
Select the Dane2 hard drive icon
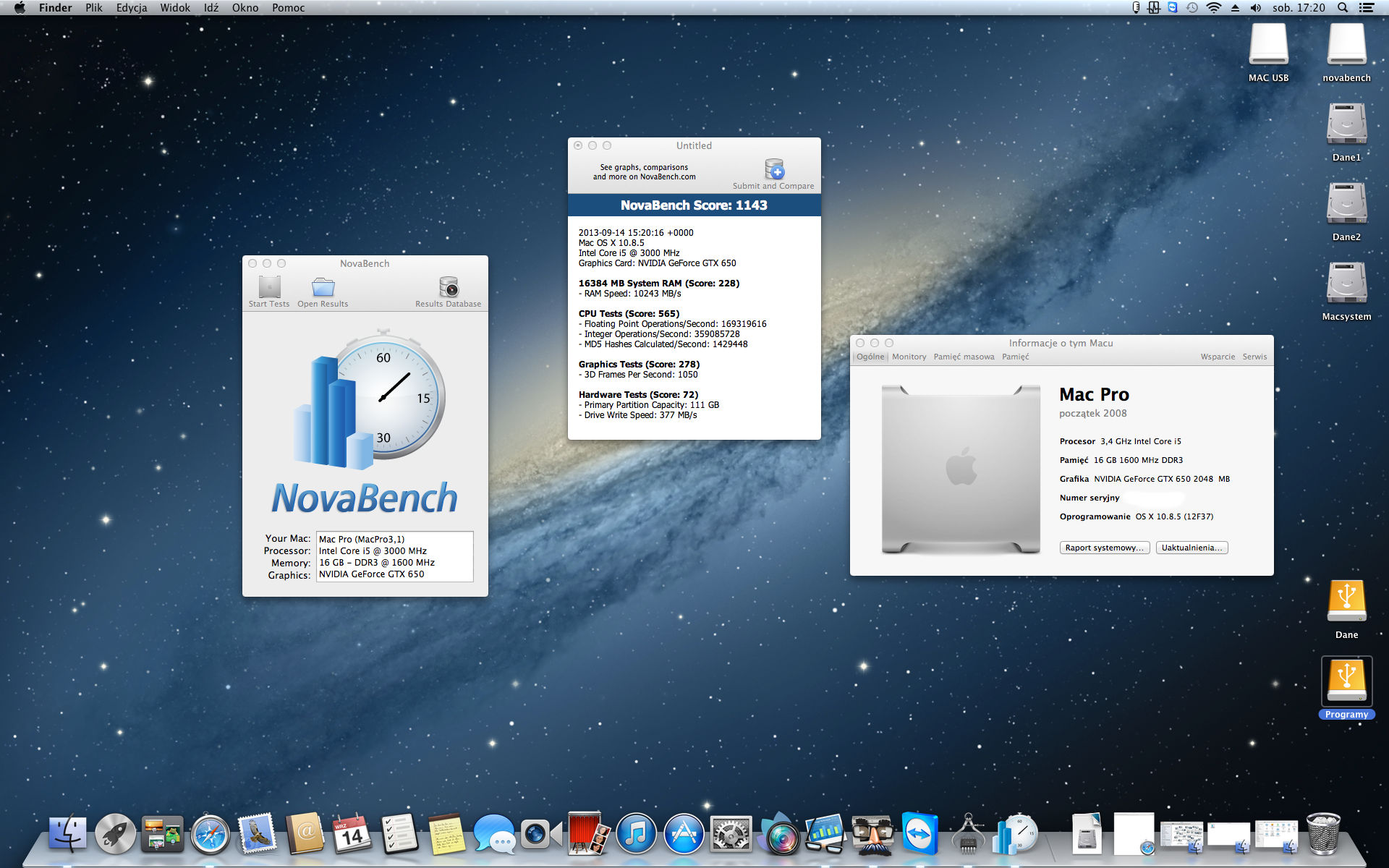click(1346, 203)
